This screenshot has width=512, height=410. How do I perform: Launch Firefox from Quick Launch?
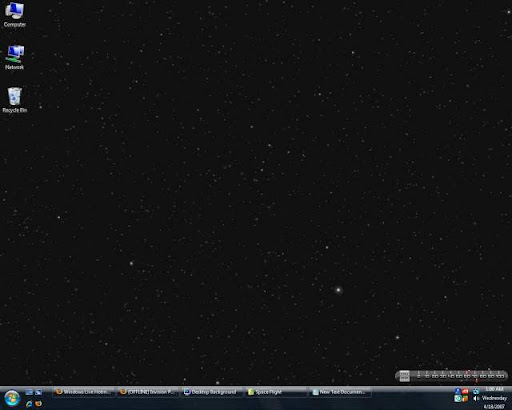39,404
